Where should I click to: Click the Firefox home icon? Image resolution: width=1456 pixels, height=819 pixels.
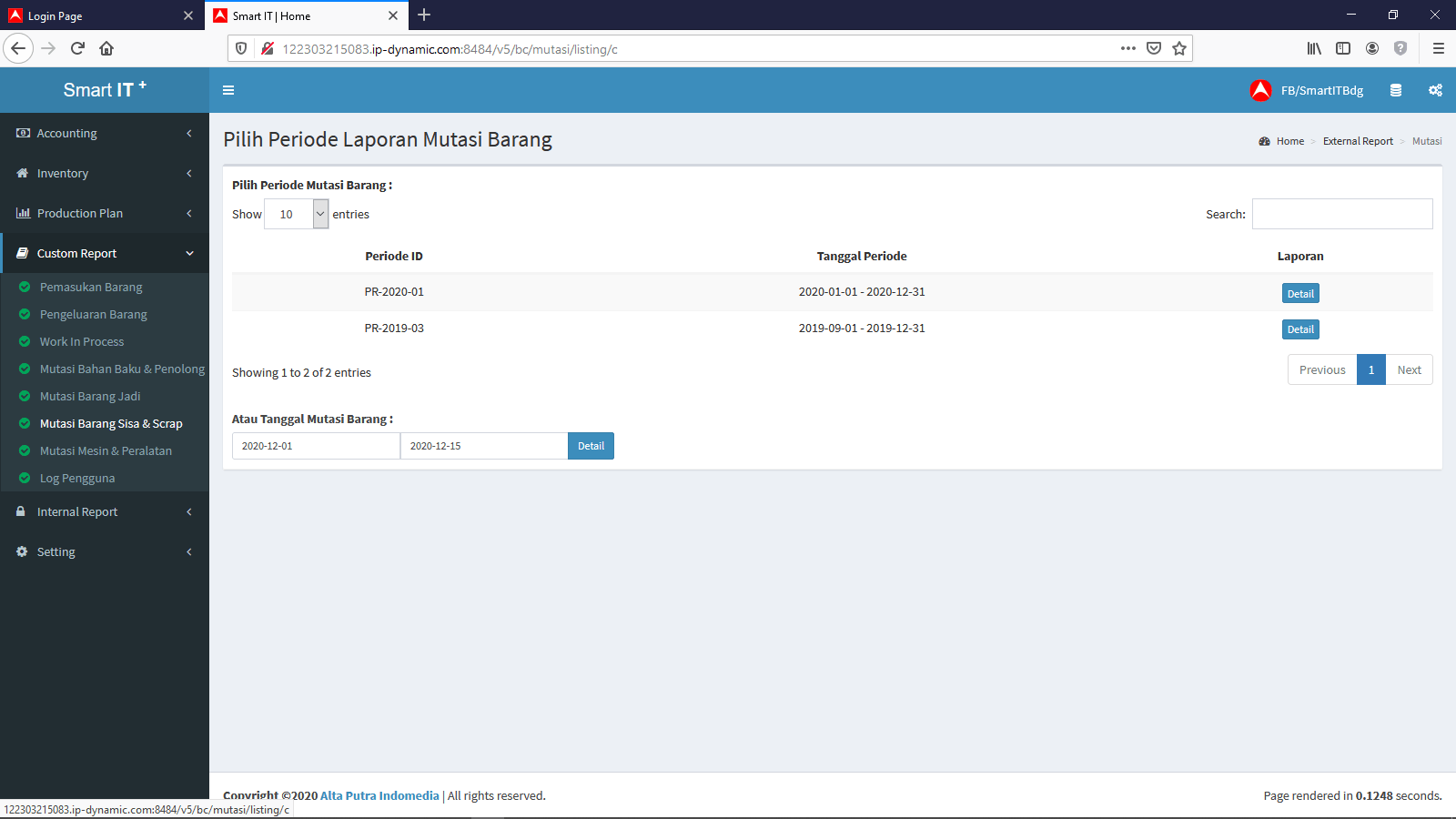point(106,48)
